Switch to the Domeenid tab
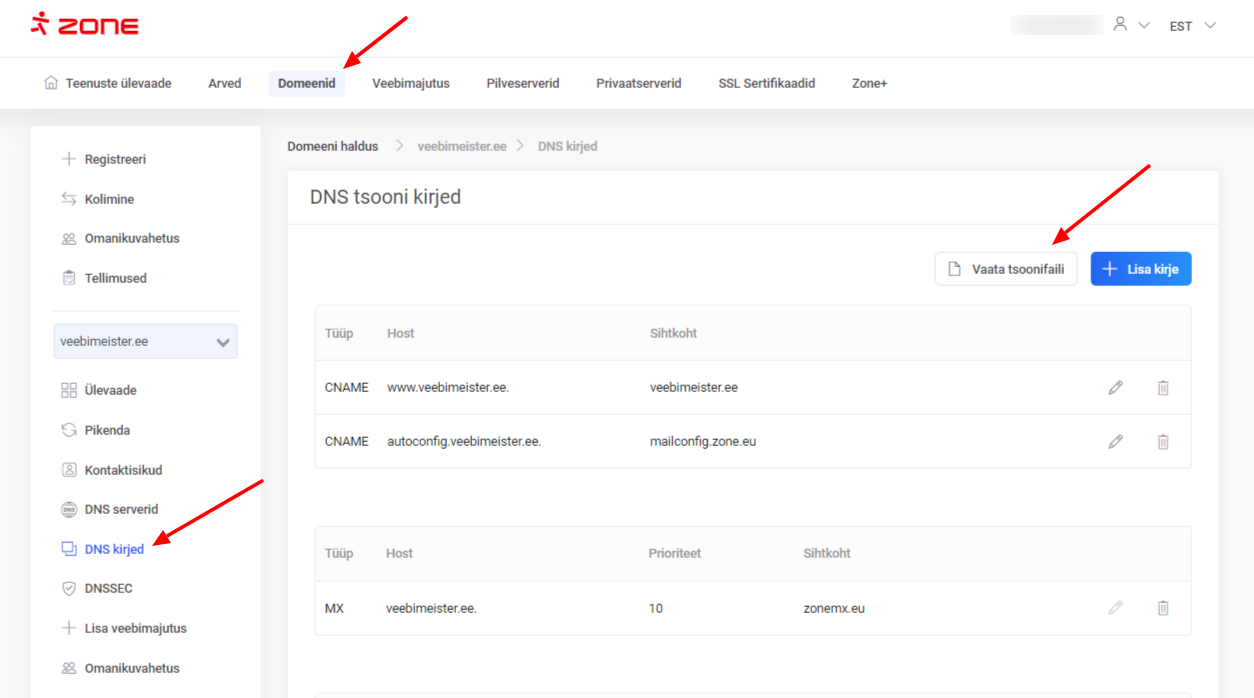 (306, 84)
